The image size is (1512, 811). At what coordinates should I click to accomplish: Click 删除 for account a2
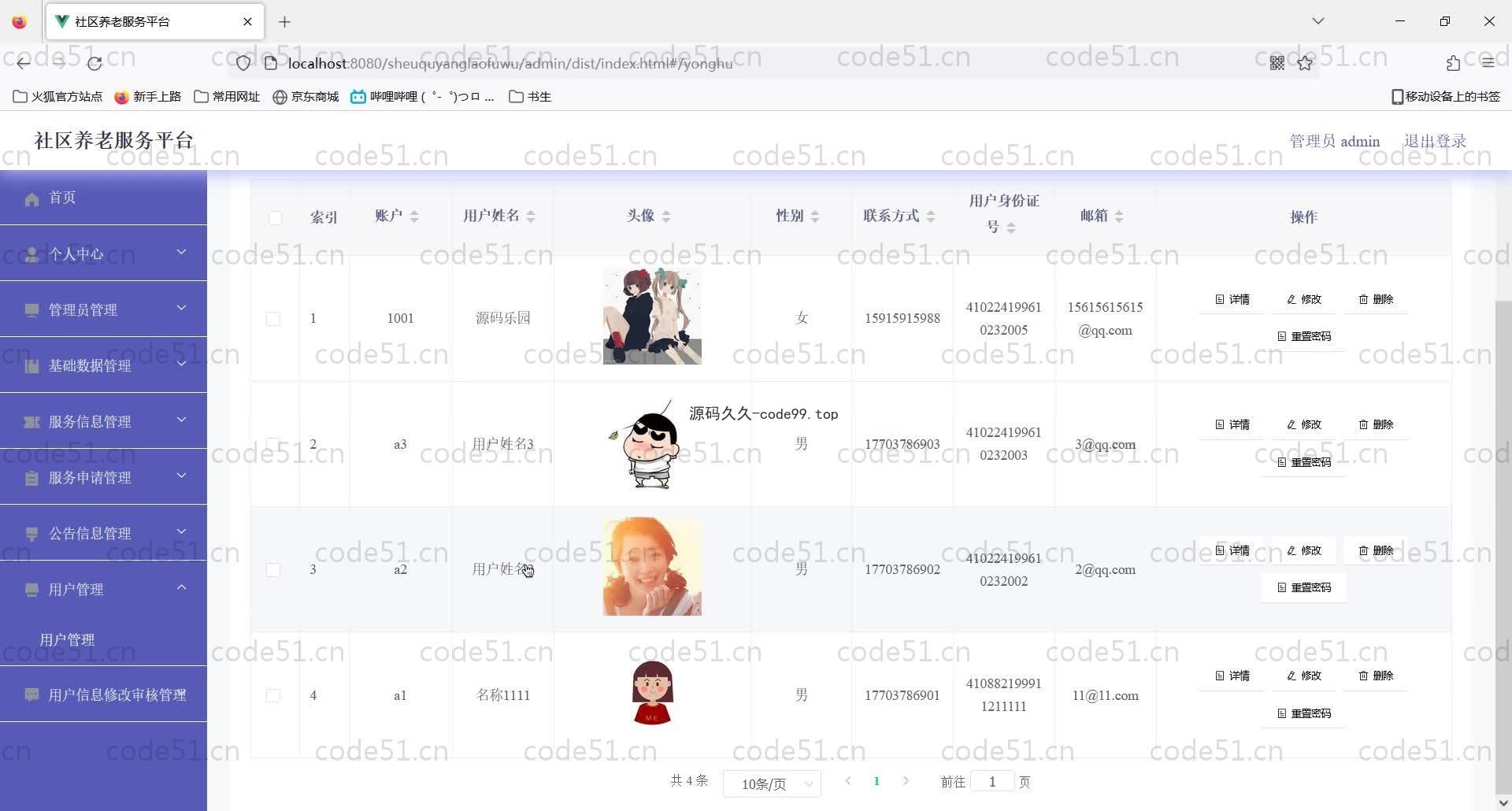(x=1376, y=550)
